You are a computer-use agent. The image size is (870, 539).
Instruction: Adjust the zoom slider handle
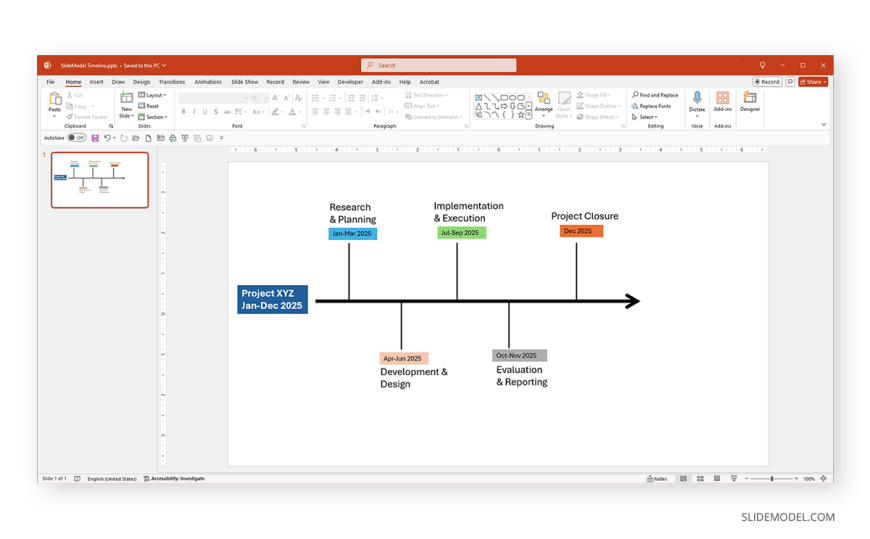tap(772, 478)
